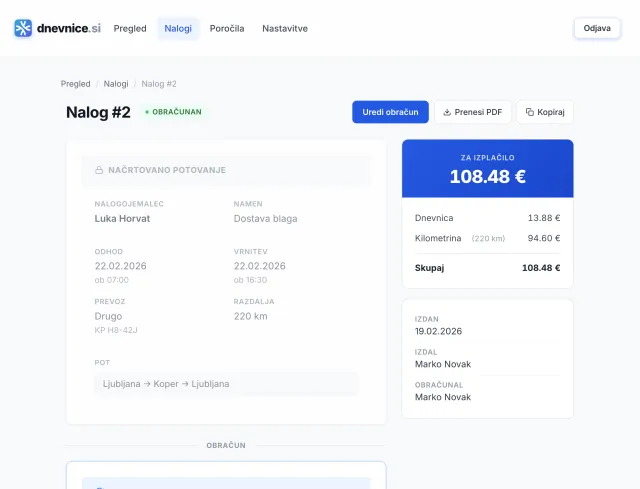Screen dimensions: 640x489
Task: Click the Obračunan status badge
Action: pyautogui.click(x=174, y=112)
